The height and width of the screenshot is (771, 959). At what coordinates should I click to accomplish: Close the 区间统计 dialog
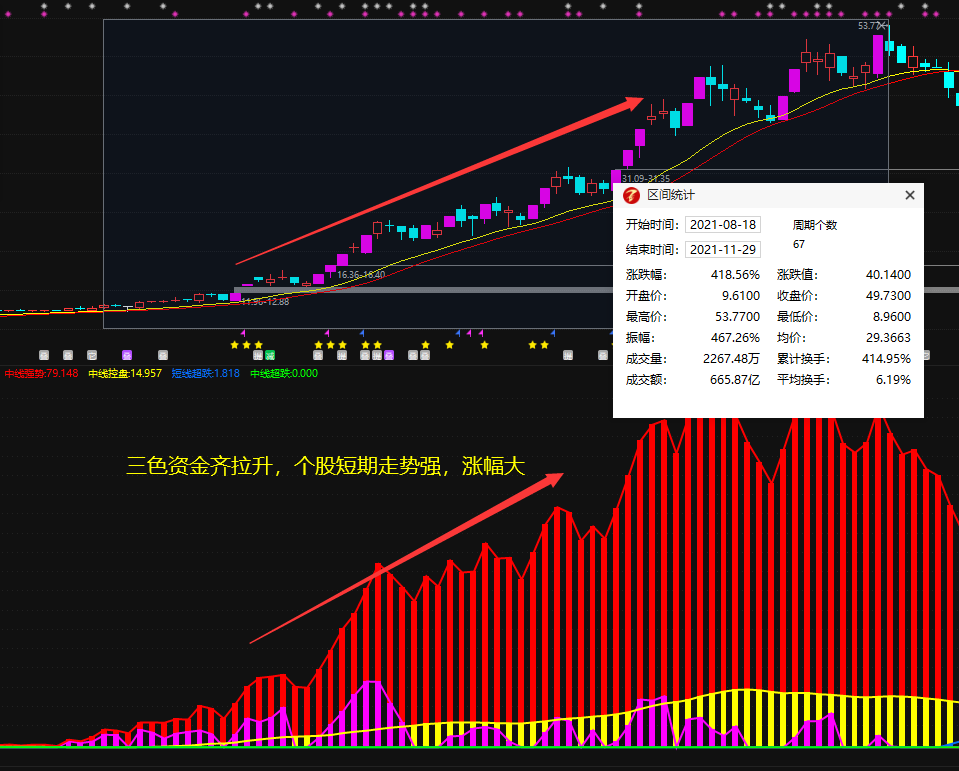click(909, 195)
